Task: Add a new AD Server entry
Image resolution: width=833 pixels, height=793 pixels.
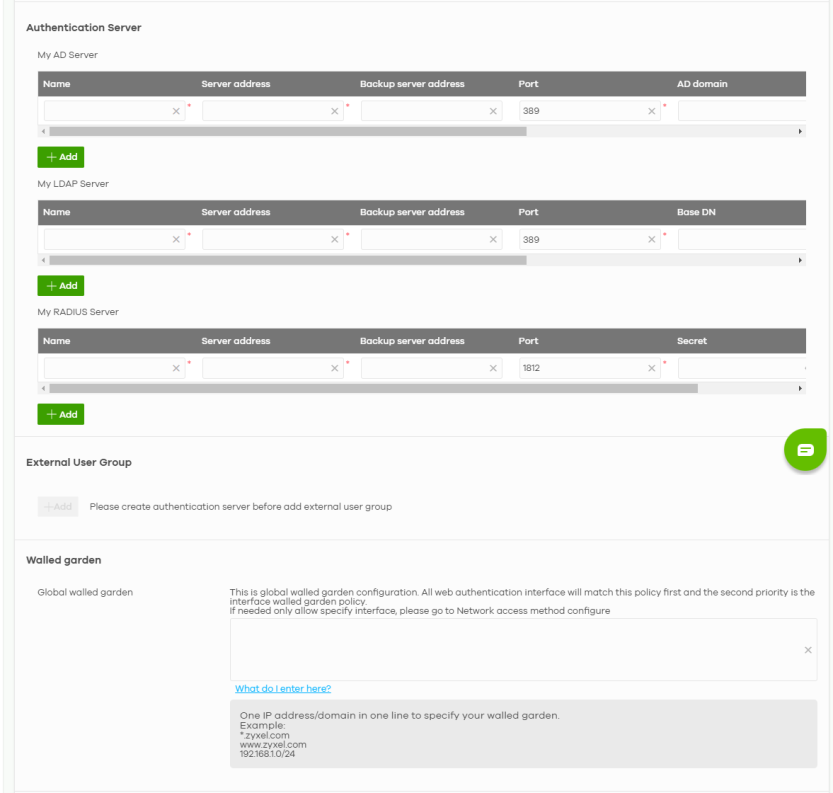Action: (60, 157)
